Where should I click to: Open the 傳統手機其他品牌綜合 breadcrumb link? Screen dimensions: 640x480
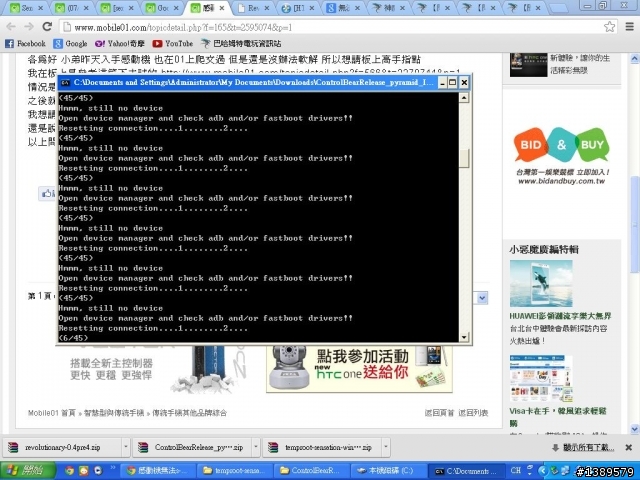(189, 413)
